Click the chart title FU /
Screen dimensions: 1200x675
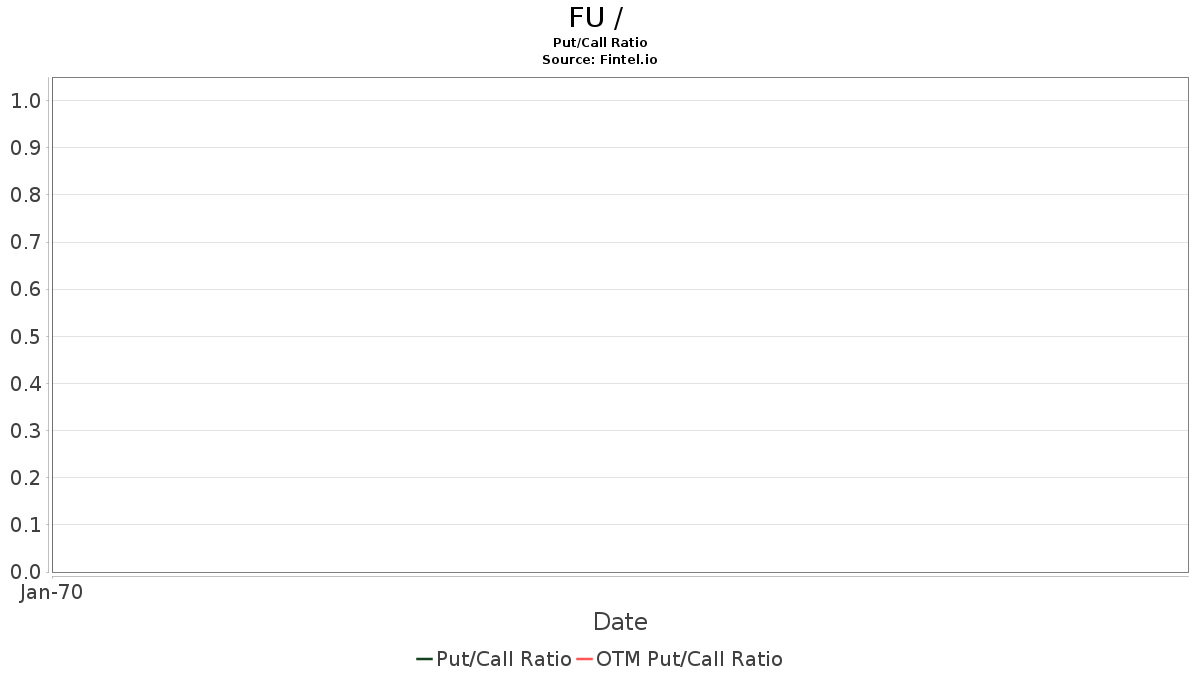[597, 18]
